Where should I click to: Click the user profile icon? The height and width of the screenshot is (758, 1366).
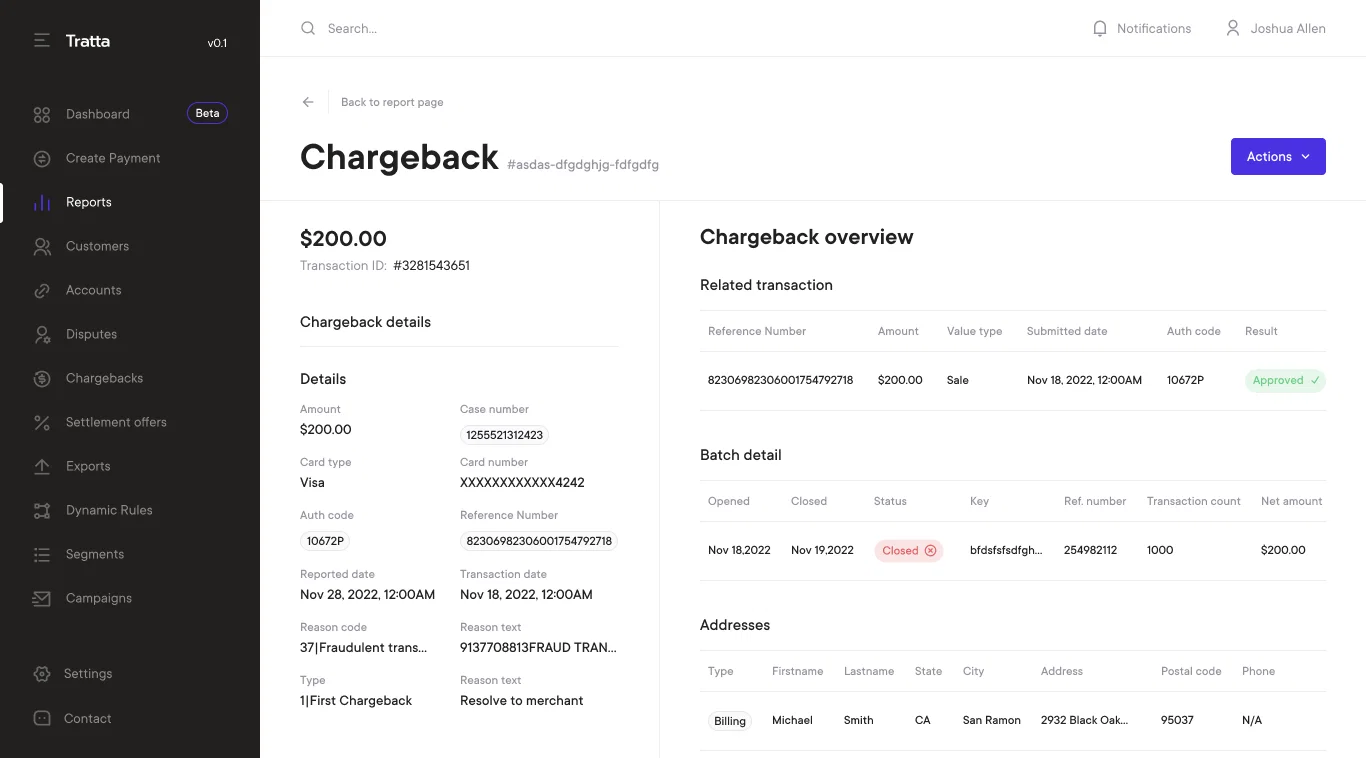click(x=1233, y=28)
